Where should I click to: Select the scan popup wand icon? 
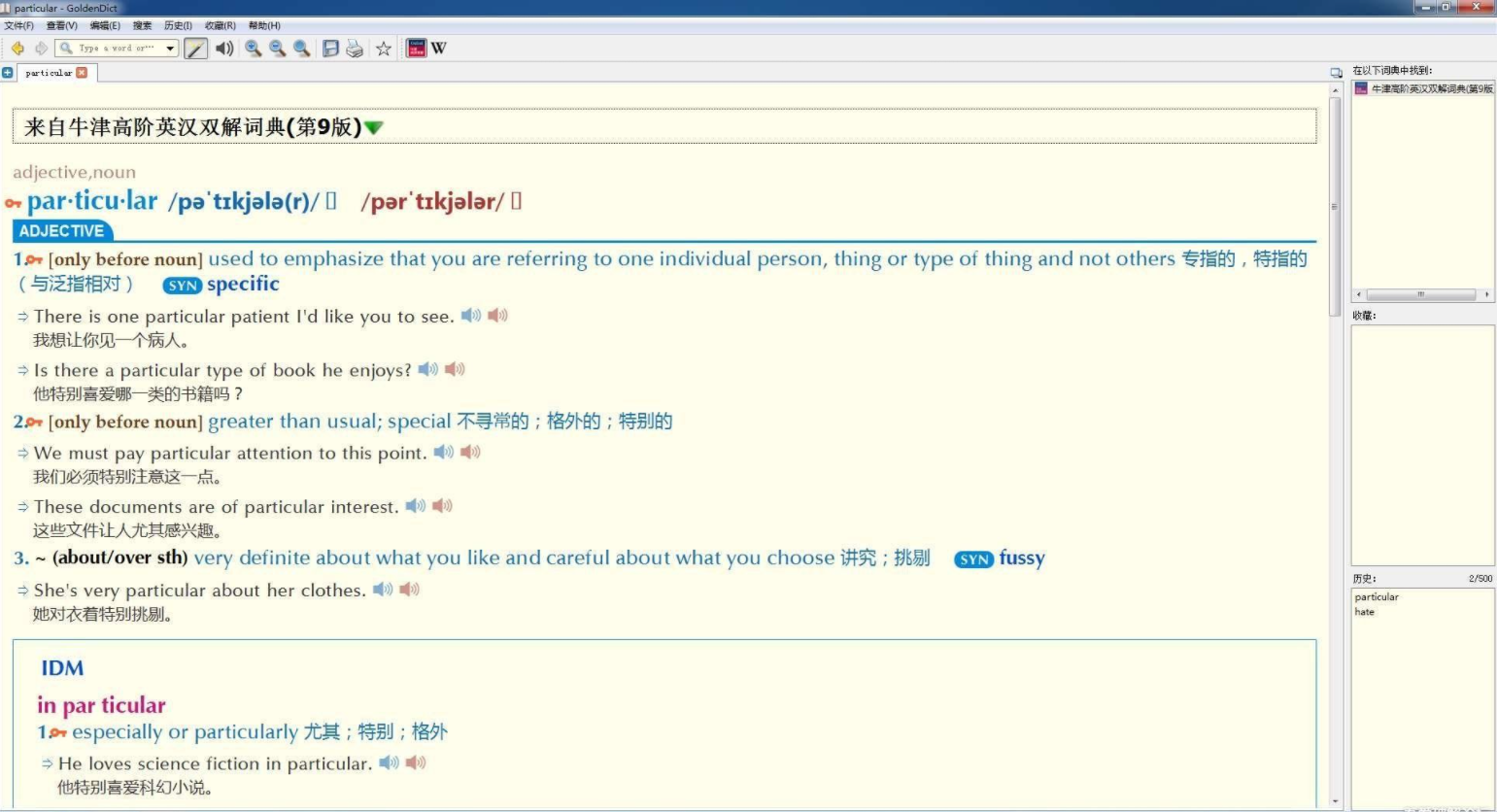click(195, 47)
